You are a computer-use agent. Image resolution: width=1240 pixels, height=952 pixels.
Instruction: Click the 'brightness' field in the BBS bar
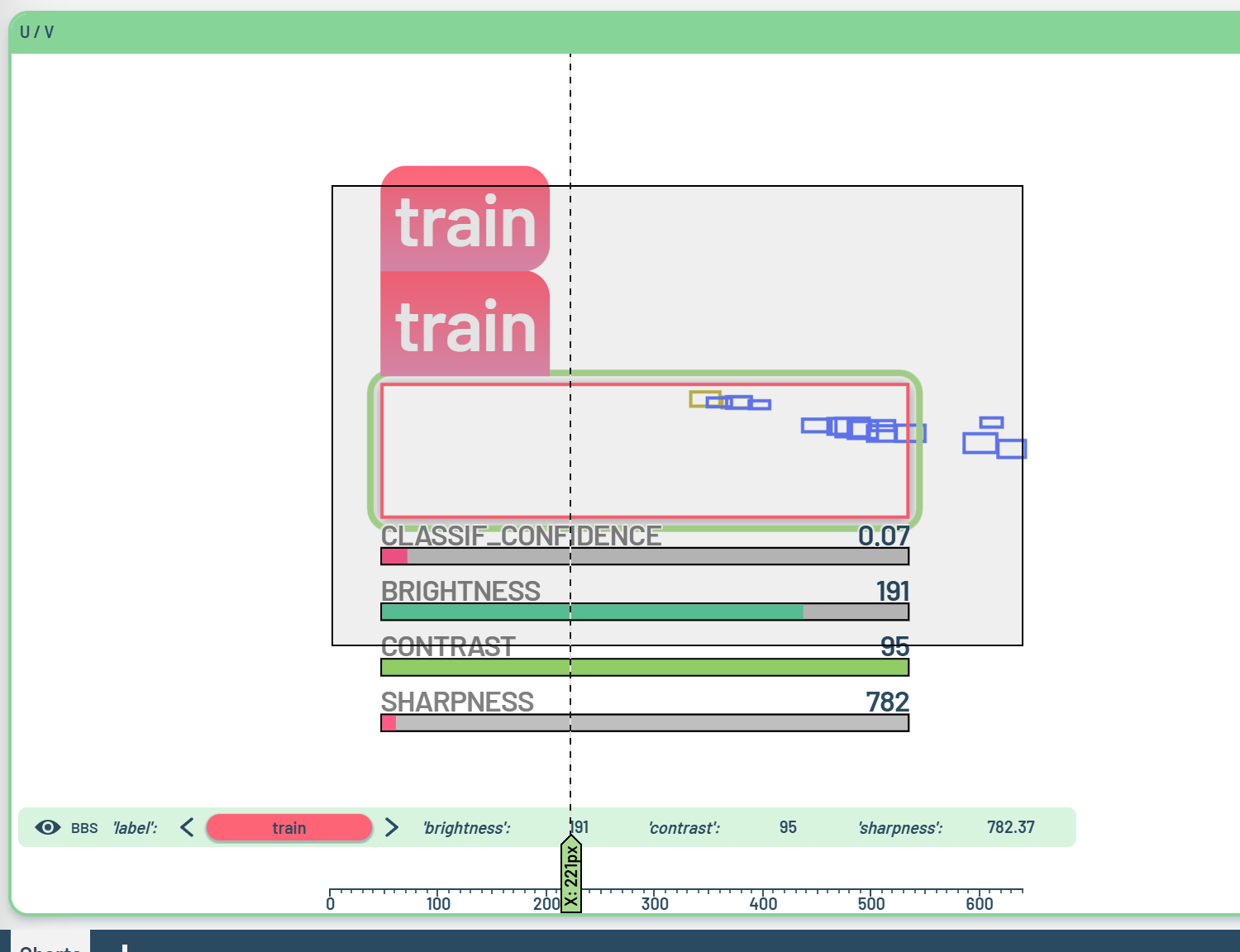[467, 828]
